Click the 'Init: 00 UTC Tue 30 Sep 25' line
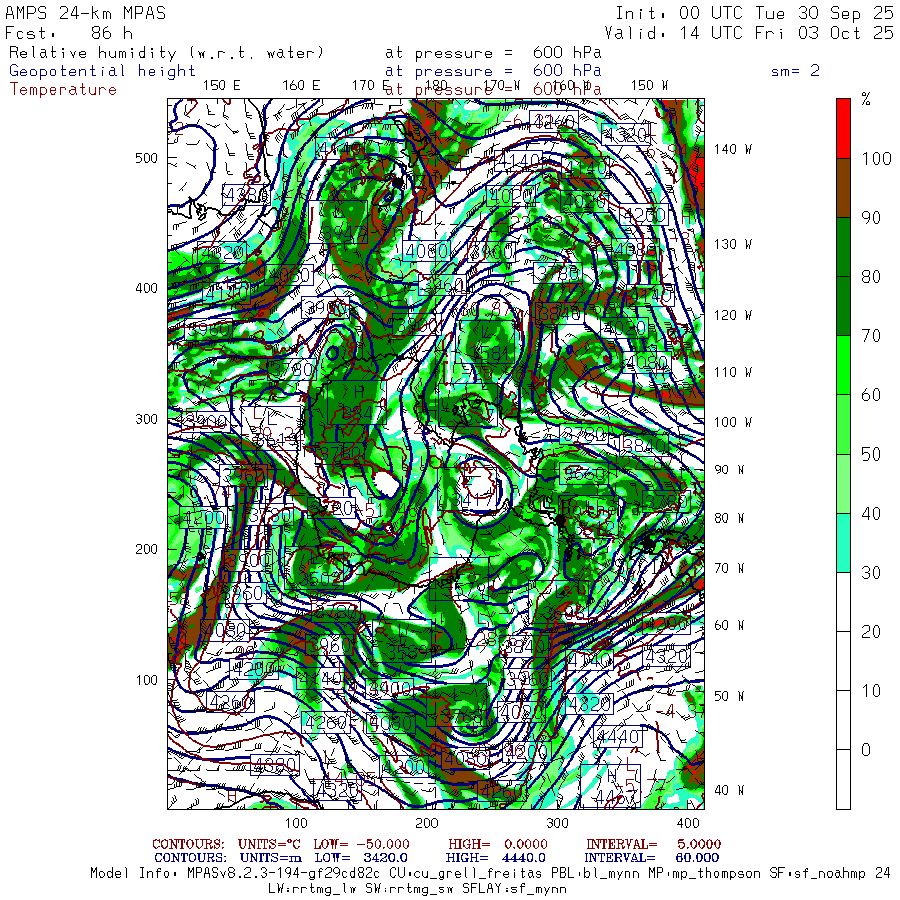 coord(754,13)
